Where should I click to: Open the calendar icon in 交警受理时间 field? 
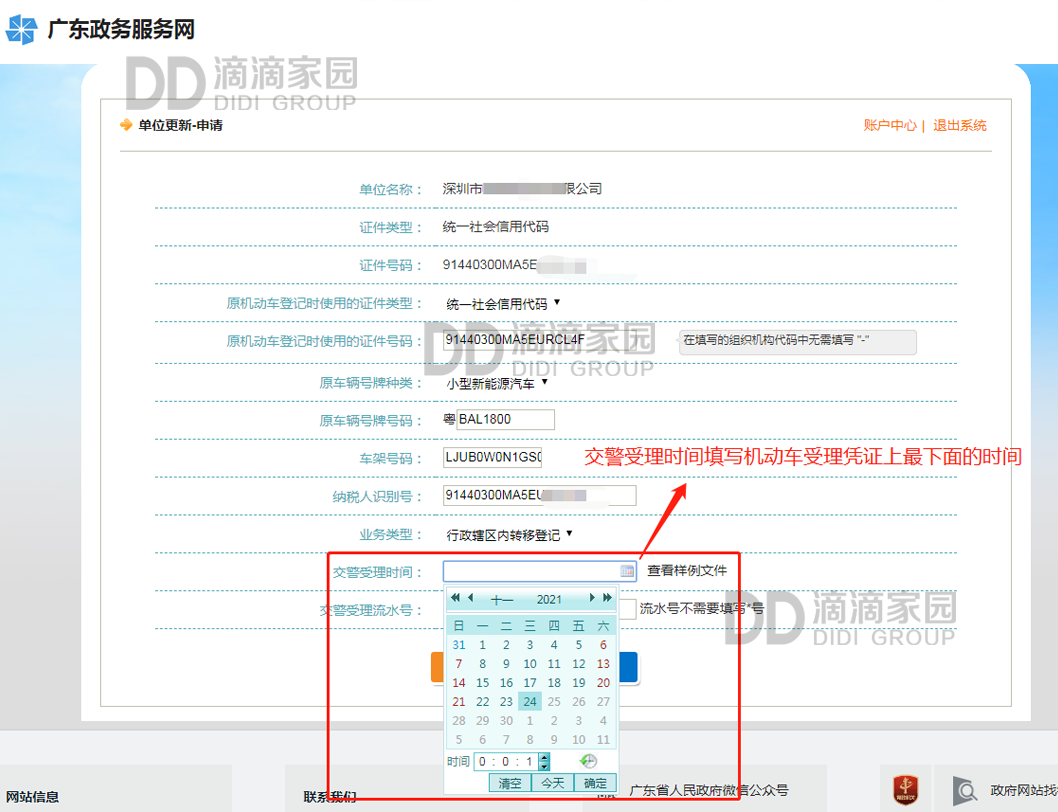click(x=627, y=571)
